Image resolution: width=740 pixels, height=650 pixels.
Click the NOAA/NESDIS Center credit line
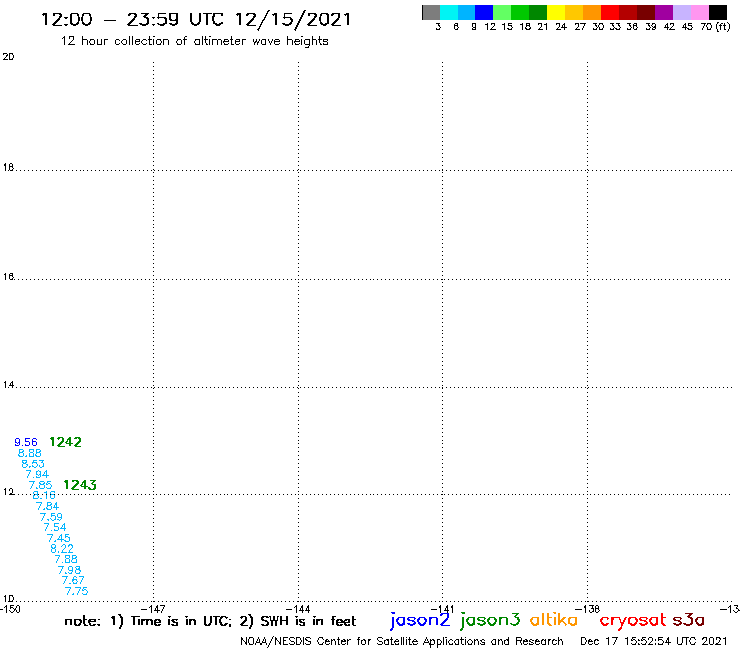coord(402,641)
